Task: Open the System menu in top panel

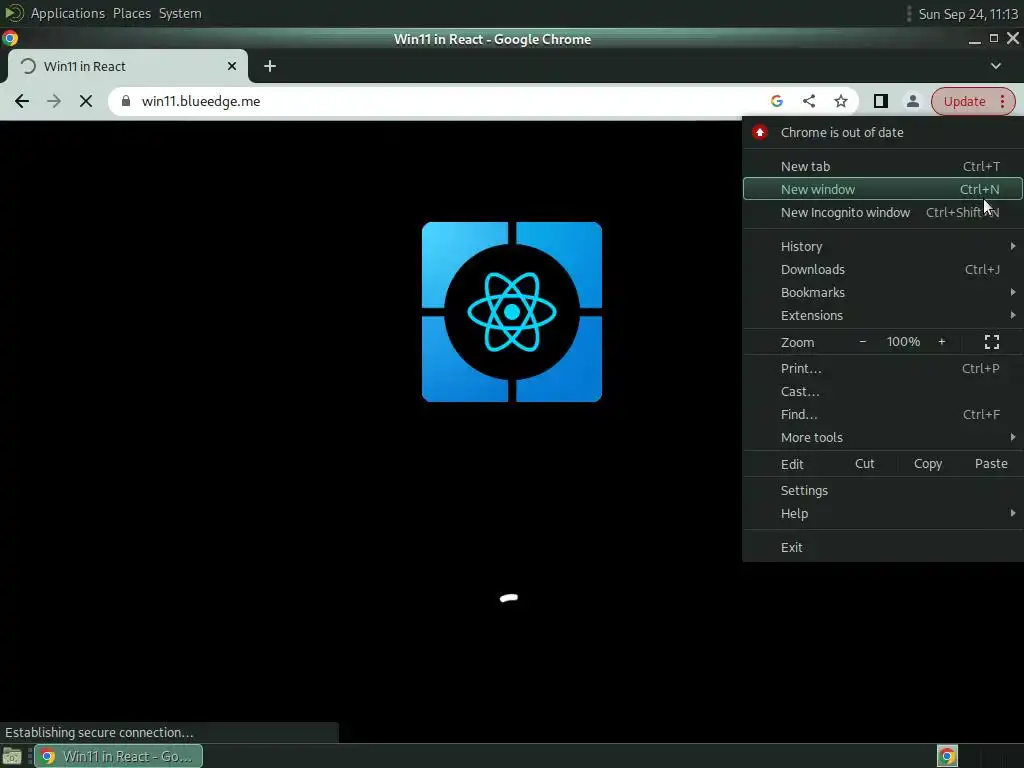Action: pyautogui.click(x=180, y=13)
